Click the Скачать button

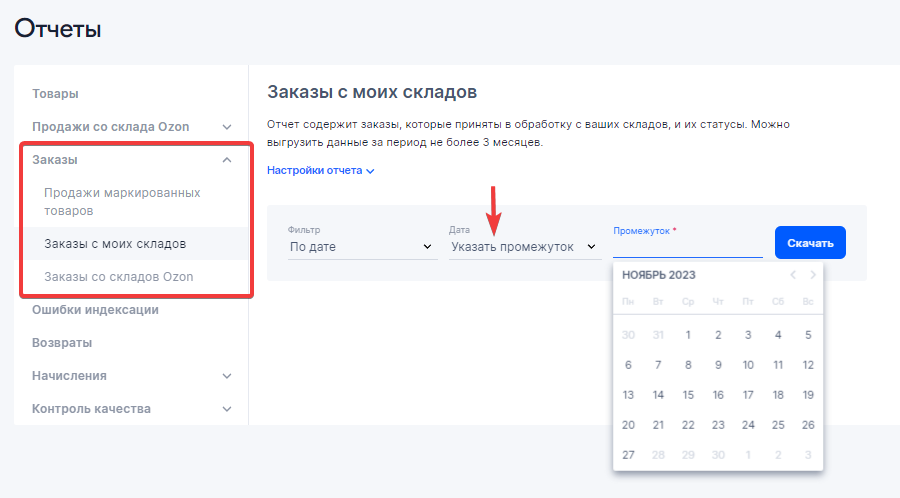coord(810,243)
